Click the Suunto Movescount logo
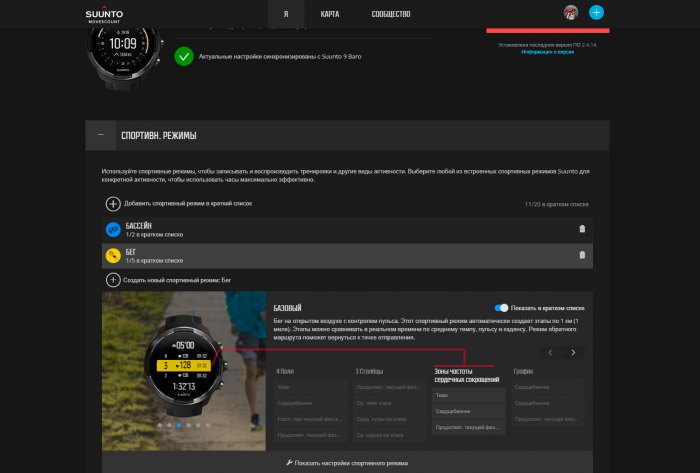This screenshot has height=473, width=700. pos(104,14)
